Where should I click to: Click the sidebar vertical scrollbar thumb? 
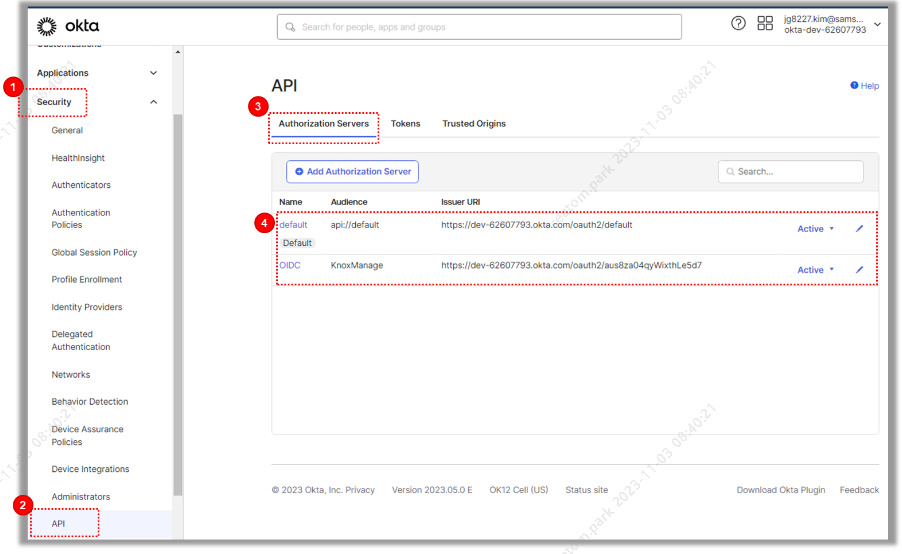[x=178, y=305]
